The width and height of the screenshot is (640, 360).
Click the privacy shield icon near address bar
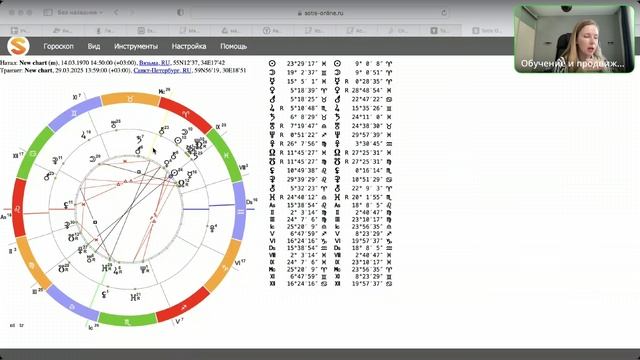(x=180, y=13)
